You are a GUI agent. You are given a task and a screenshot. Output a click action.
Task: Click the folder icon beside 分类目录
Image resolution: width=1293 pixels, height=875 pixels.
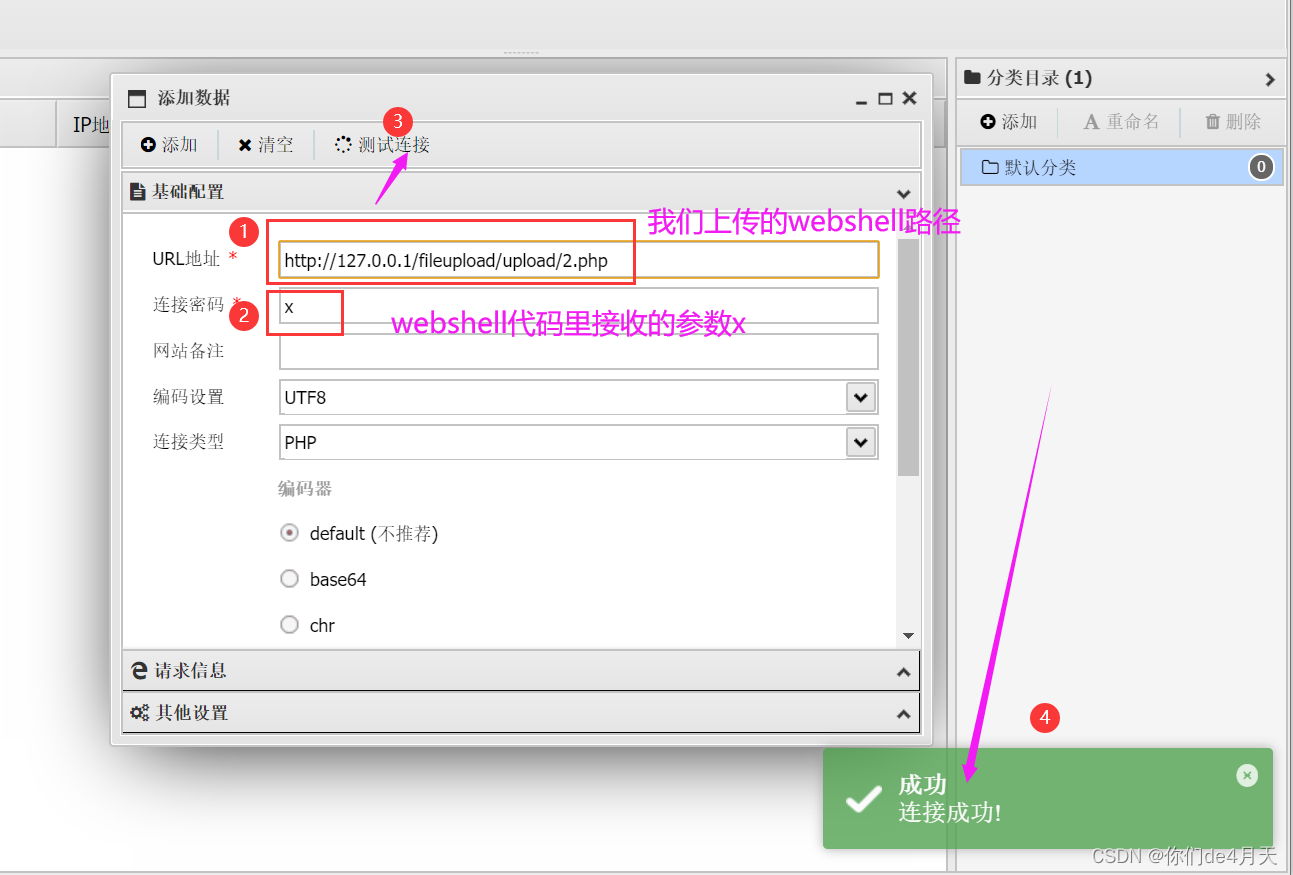pyautogui.click(x=971, y=77)
